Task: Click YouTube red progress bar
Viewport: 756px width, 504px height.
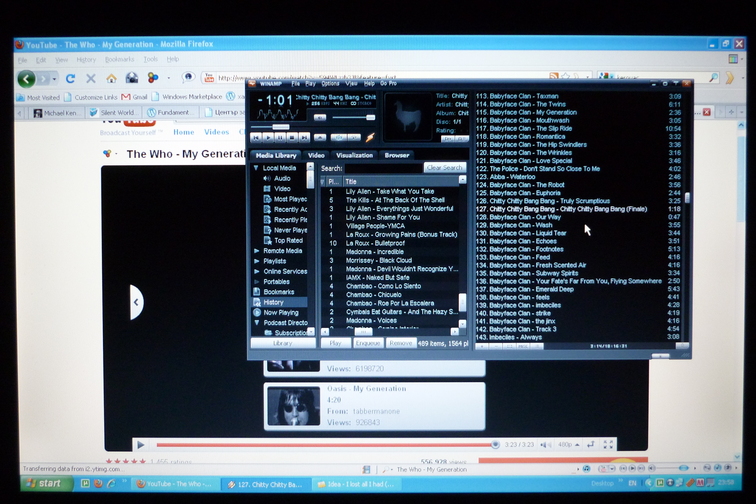Action: [326, 445]
